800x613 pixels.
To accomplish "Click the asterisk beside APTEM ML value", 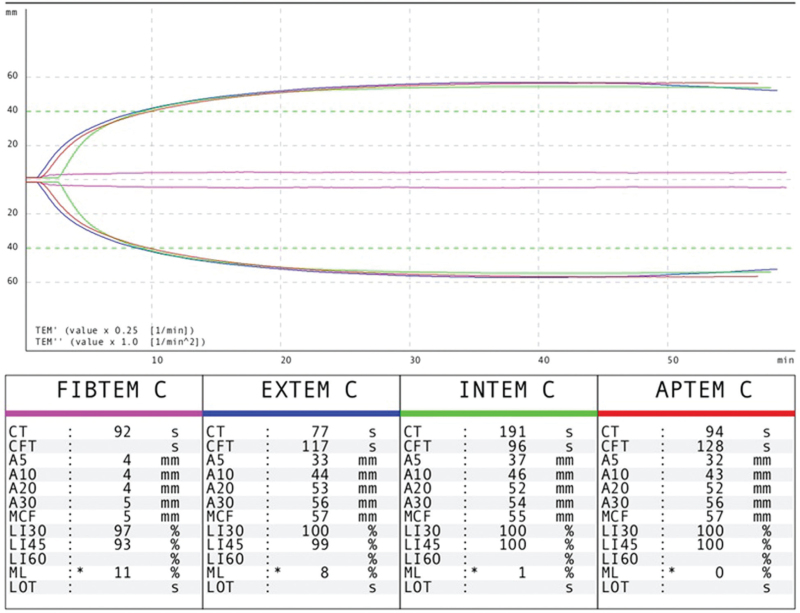I will pyautogui.click(x=672, y=570).
